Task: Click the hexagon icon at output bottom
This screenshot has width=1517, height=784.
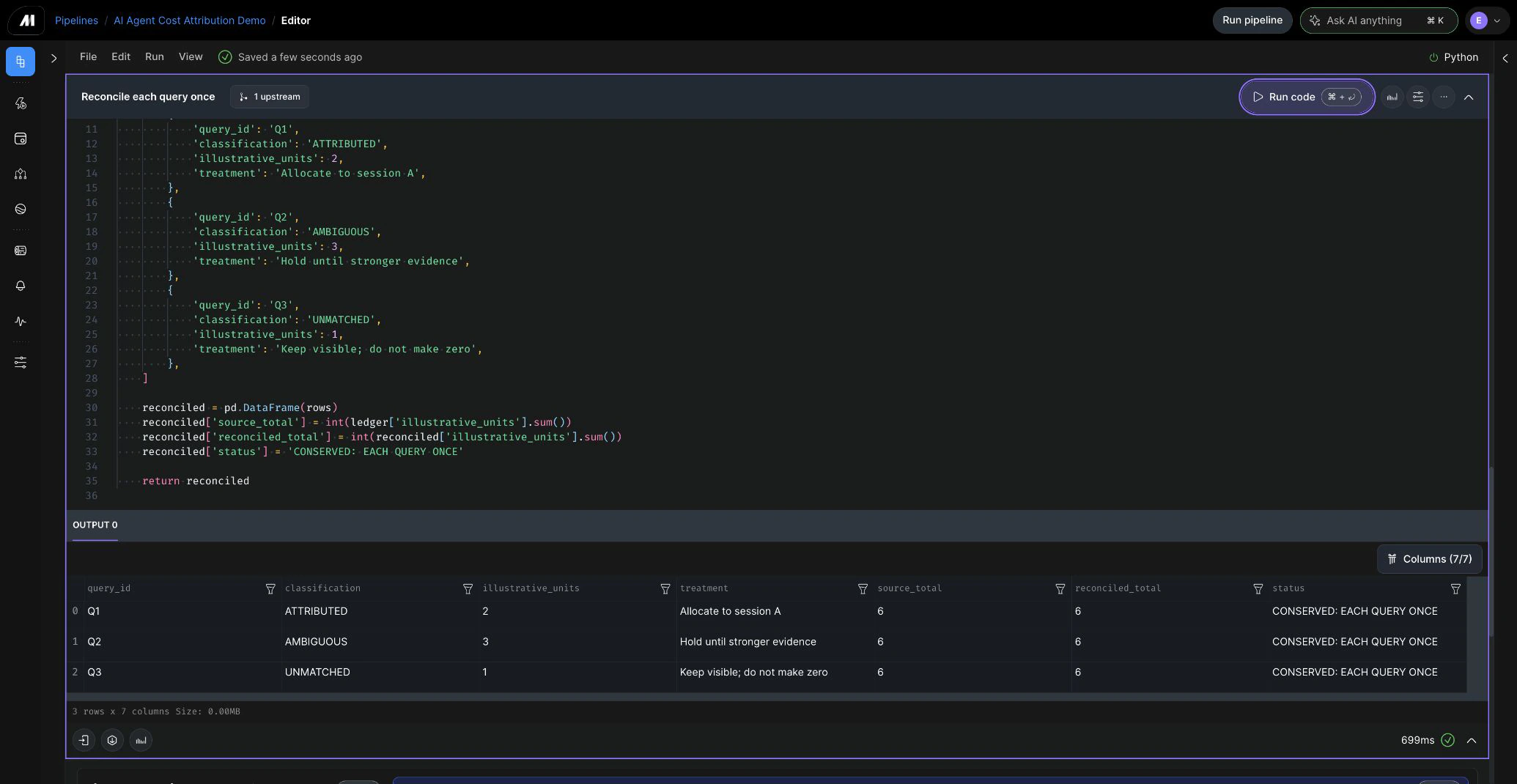Action: coord(112,740)
